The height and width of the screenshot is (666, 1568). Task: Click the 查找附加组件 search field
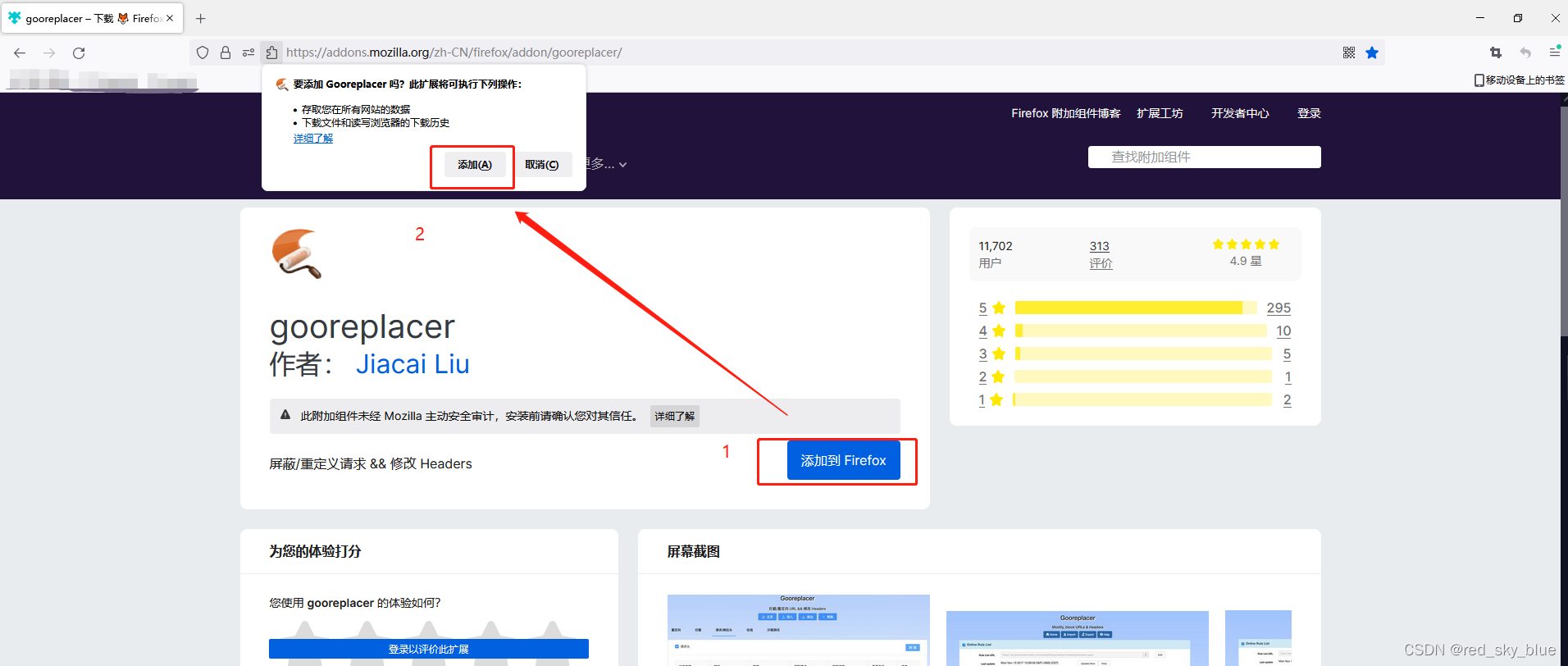[x=1204, y=157]
